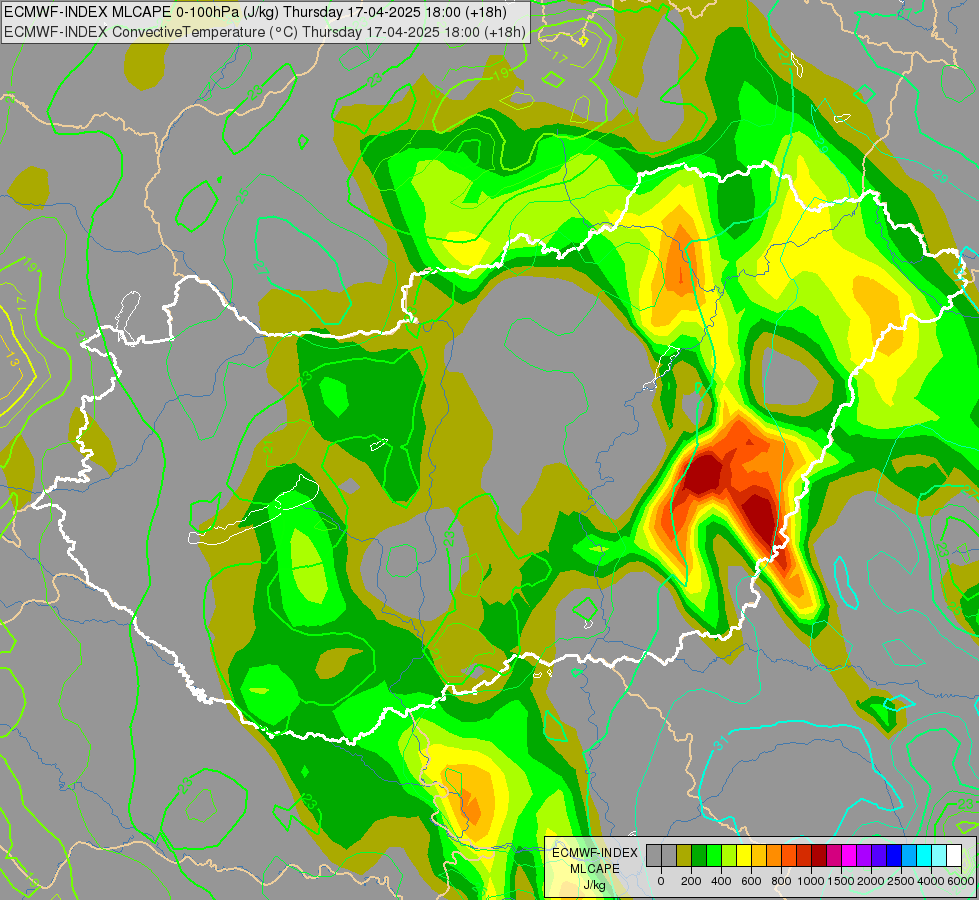Click the 'ECMWF-INDEX' label in the legend box
The width and height of the screenshot is (979, 900).
click(595, 853)
